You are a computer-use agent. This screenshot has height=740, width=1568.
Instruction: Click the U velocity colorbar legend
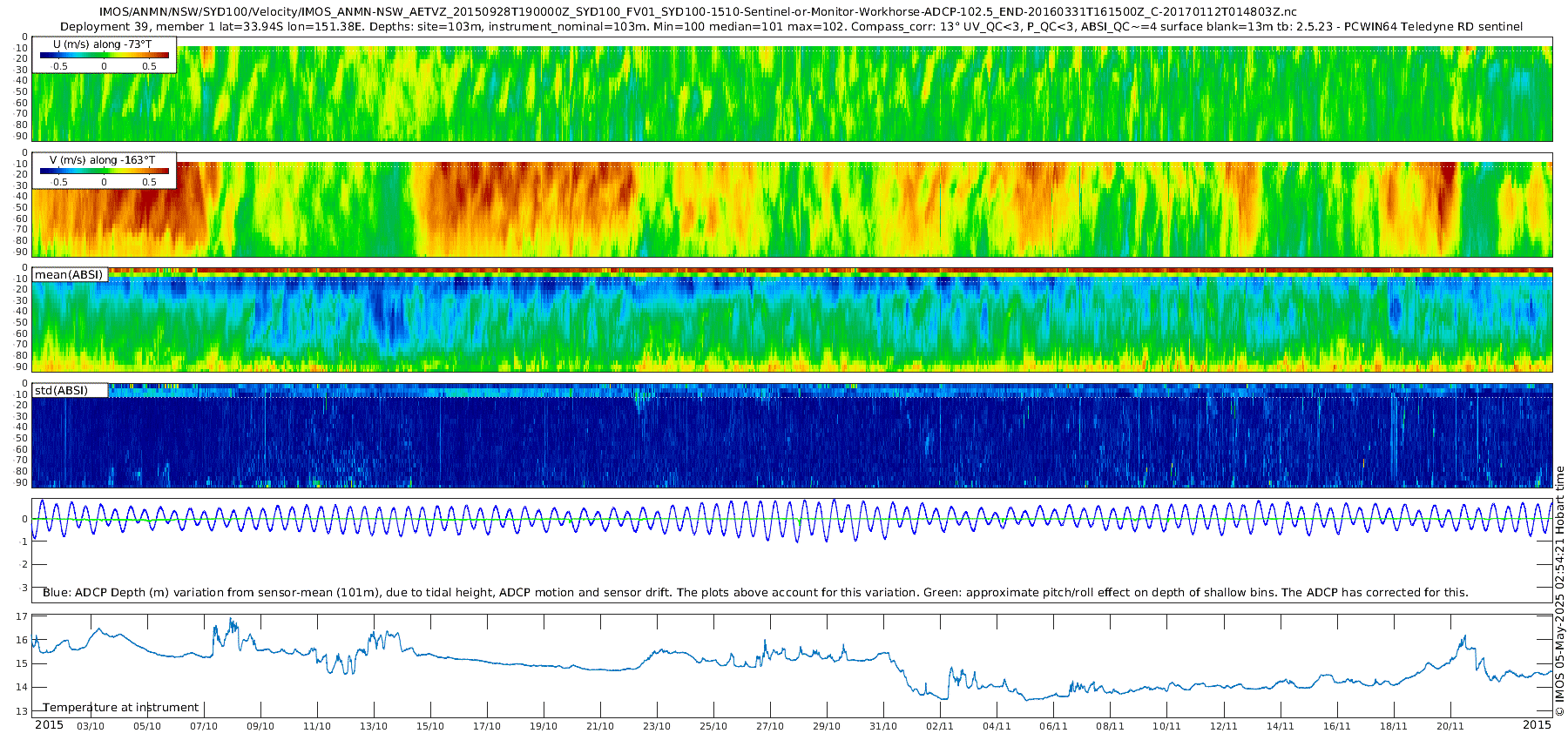104,56
